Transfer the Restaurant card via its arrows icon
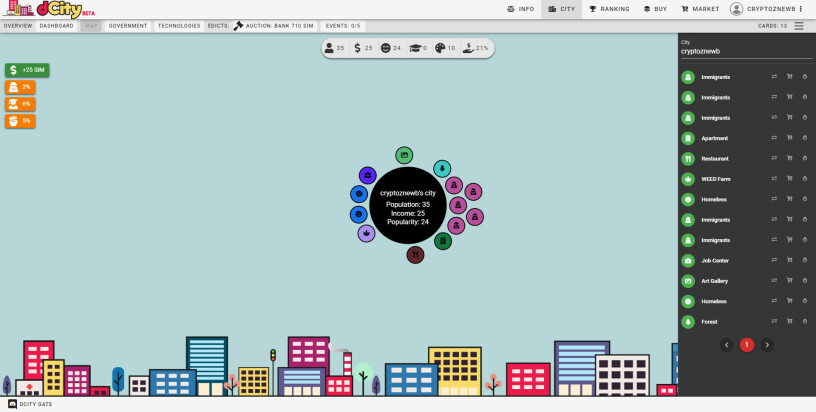Image resolution: width=816 pixels, height=412 pixels. point(774,158)
